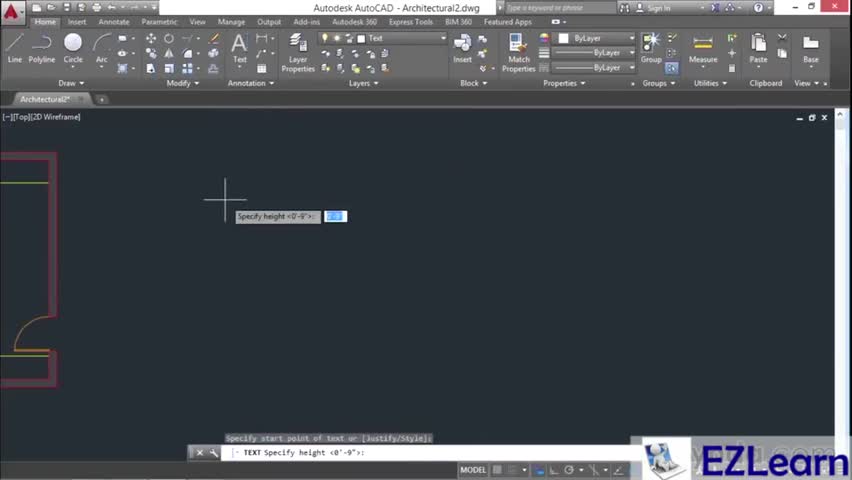Toggle the layer freeze sun icon
The height and width of the screenshot is (480, 852).
pos(337,38)
